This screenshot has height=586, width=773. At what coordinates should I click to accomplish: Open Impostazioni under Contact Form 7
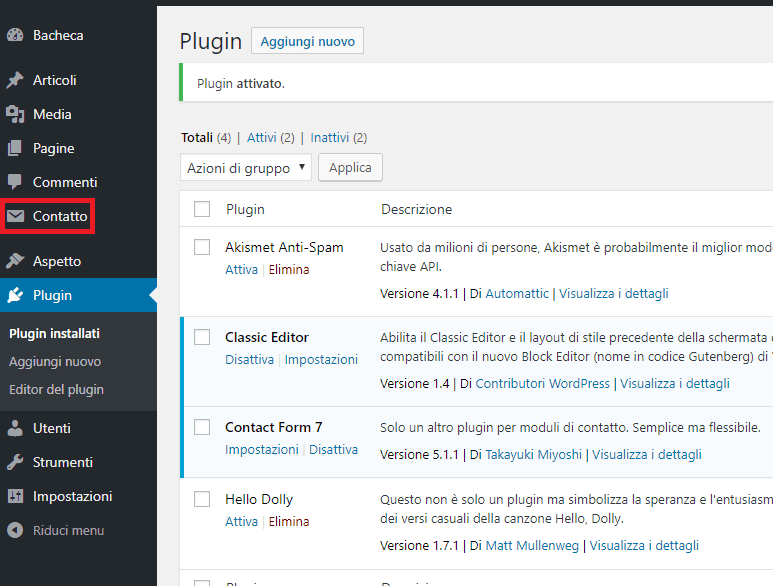pyautogui.click(x=262, y=449)
